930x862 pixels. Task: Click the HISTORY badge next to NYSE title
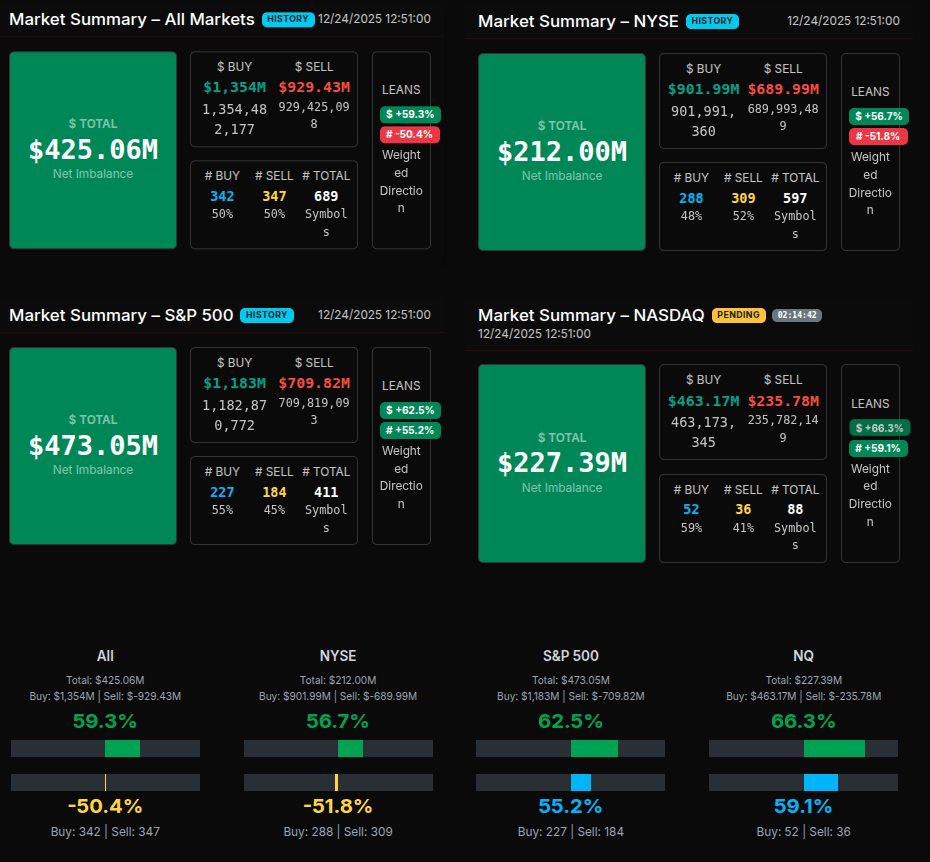712,21
